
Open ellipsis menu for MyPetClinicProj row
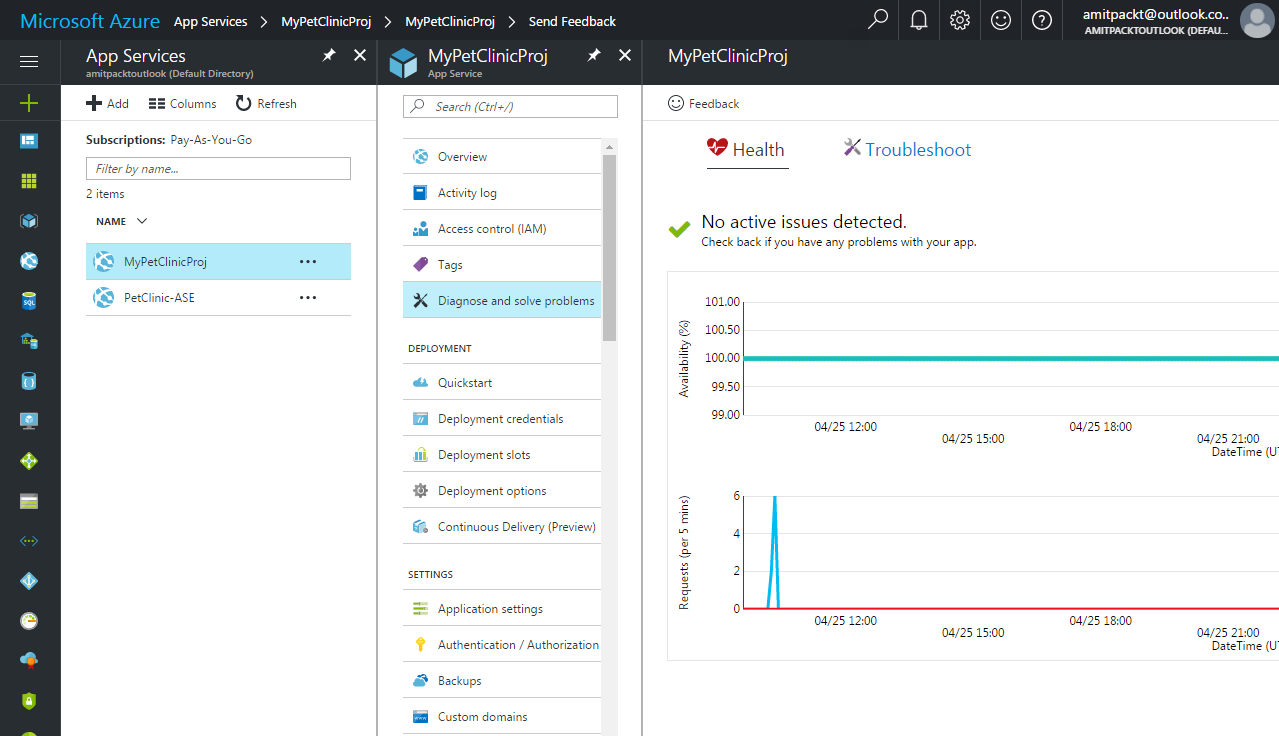coord(308,261)
